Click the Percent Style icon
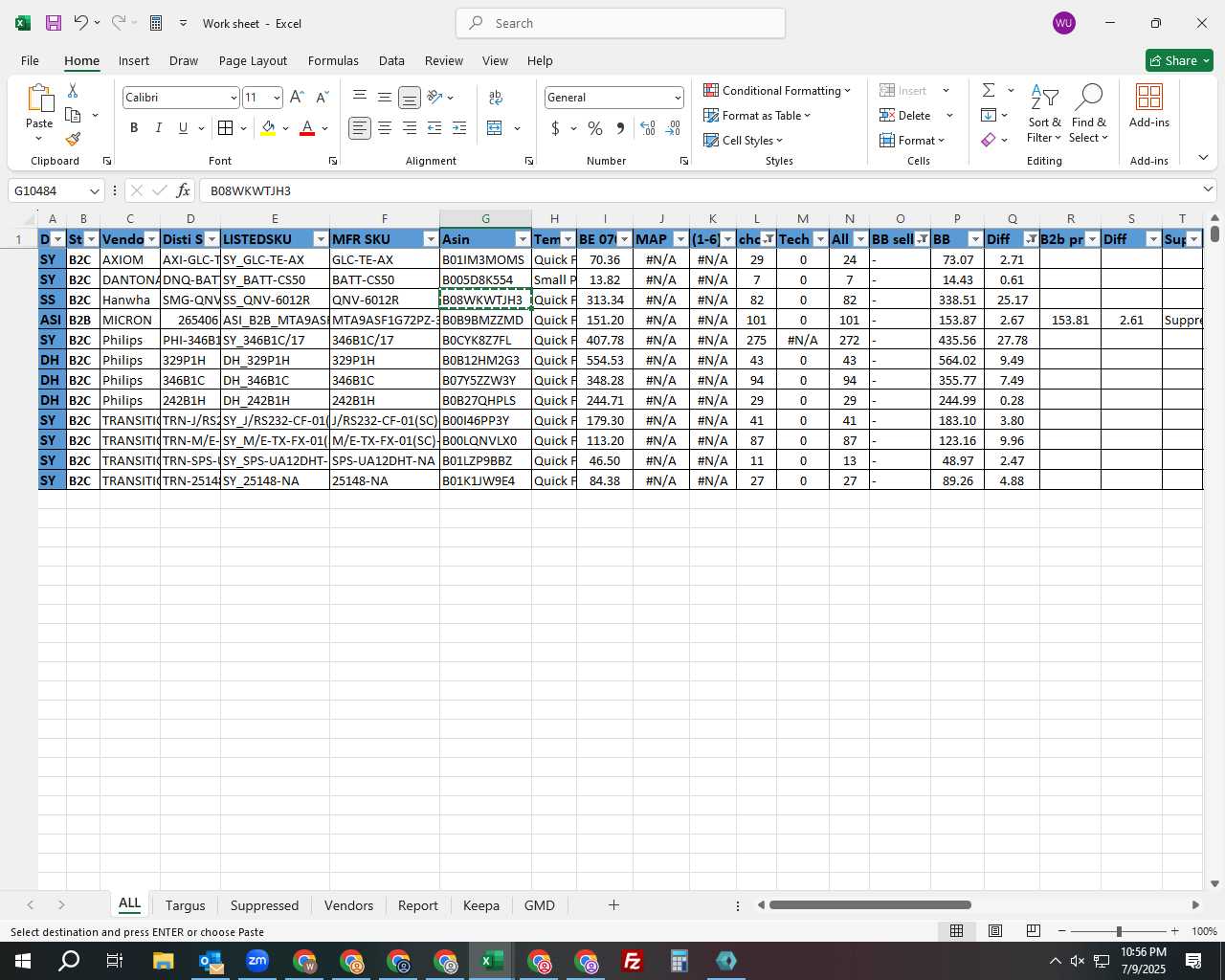Image resolution: width=1225 pixels, height=980 pixels. [x=595, y=128]
